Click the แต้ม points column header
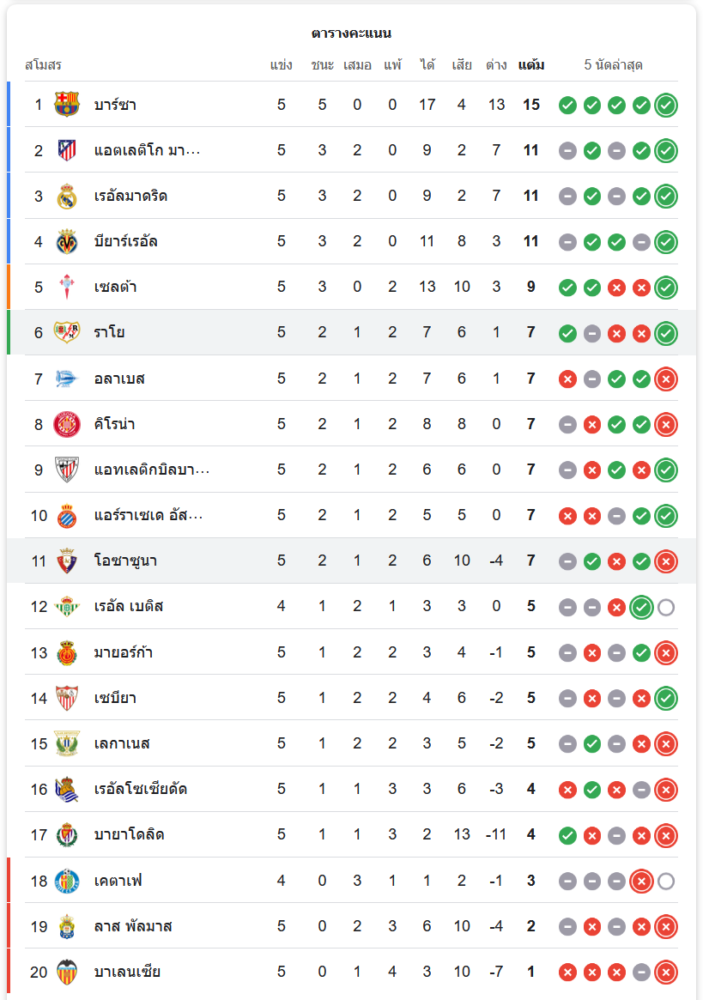Screen dimensions: 703x1000 point(531,65)
